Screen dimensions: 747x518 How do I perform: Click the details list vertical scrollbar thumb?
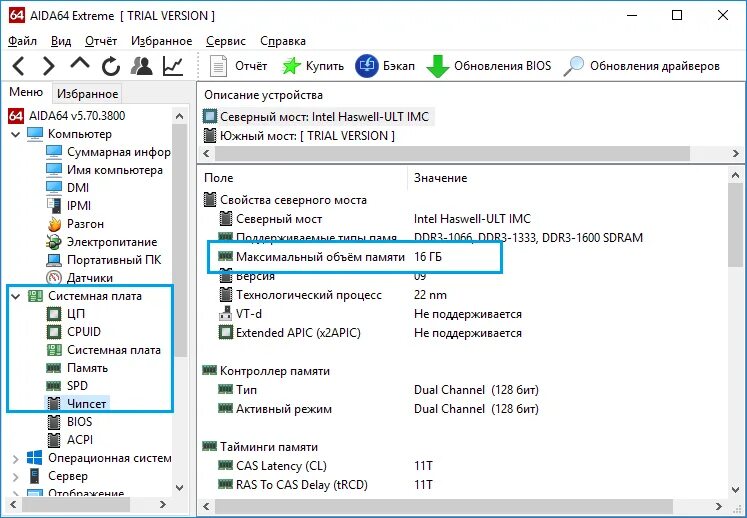736,225
